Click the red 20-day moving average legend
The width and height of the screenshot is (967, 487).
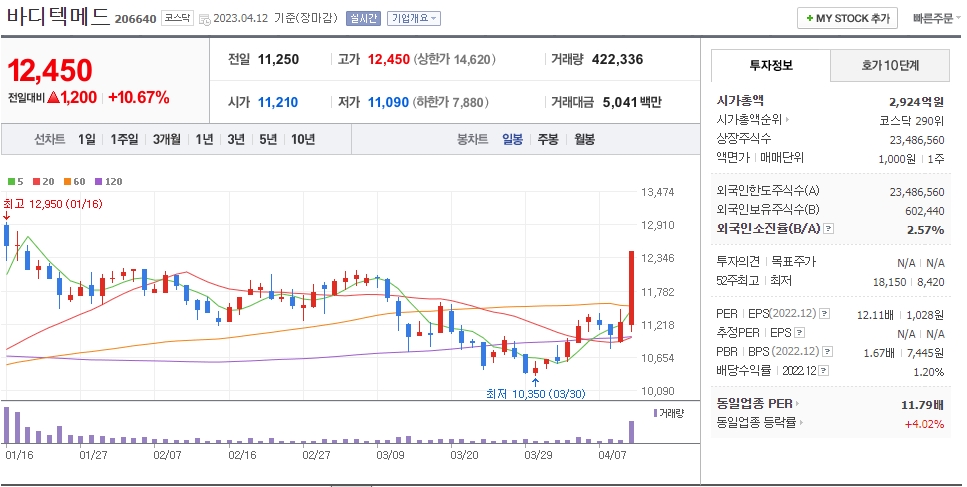coord(43,181)
